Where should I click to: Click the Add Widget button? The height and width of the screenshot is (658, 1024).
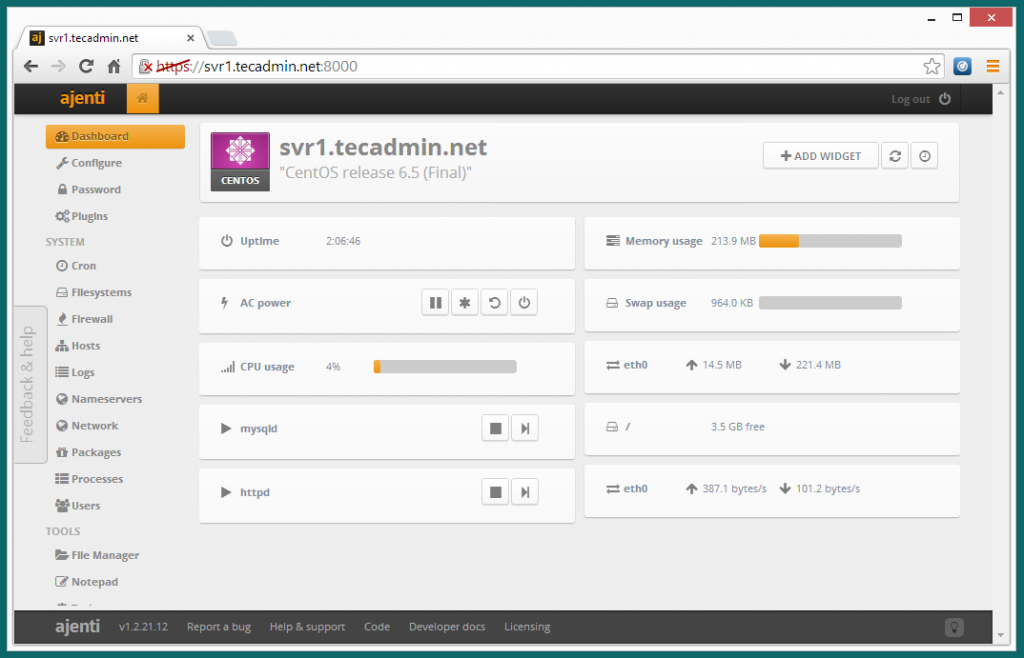pyautogui.click(x=820, y=156)
